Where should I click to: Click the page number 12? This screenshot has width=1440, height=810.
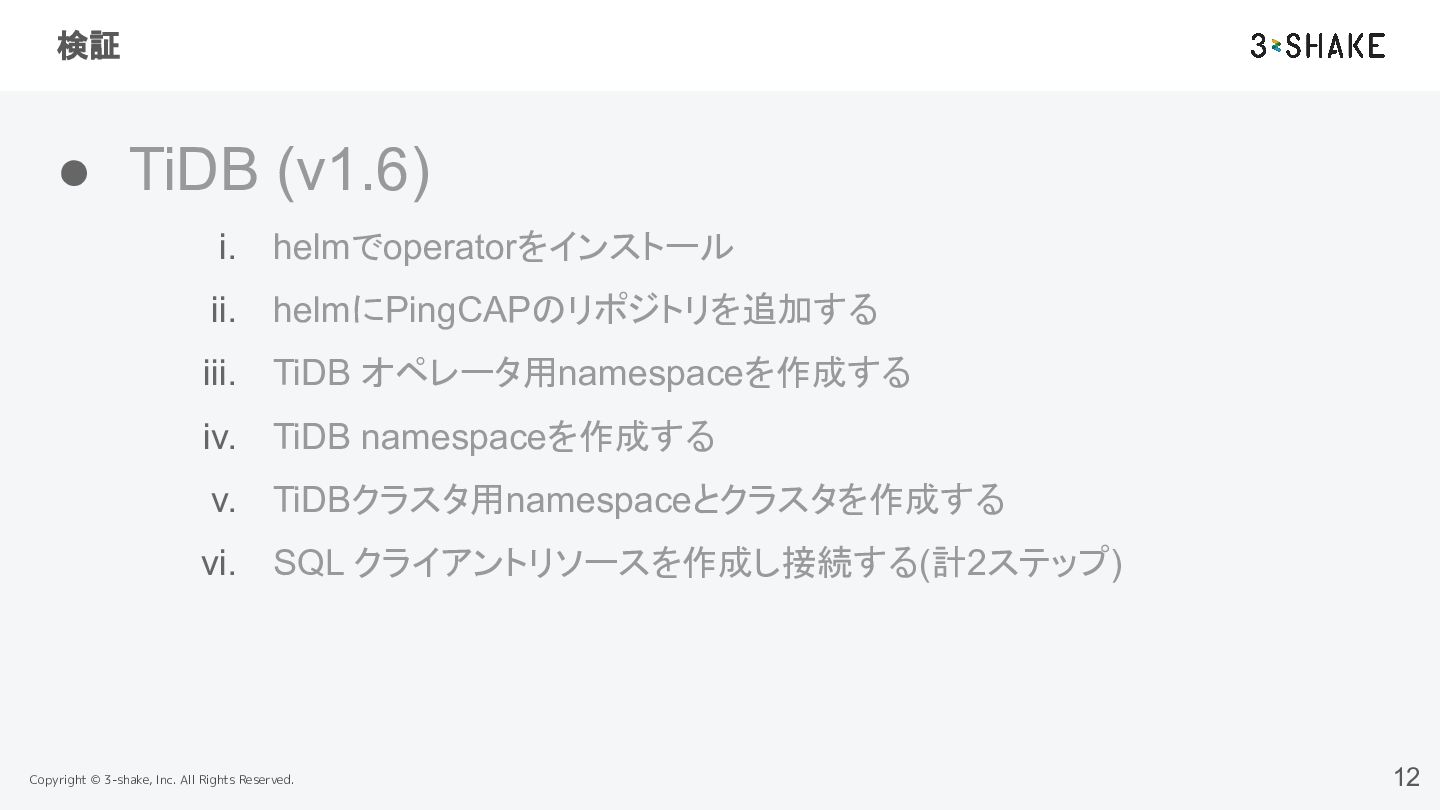(x=1406, y=777)
